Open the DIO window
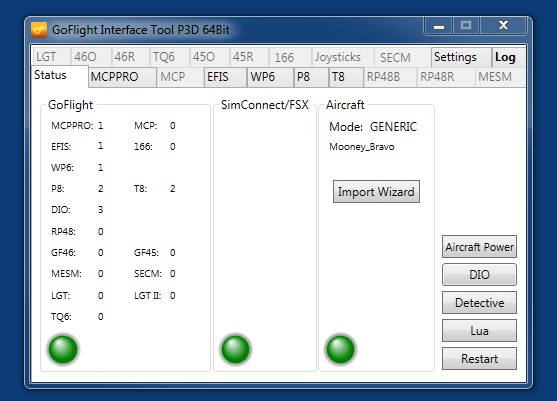 click(479, 275)
